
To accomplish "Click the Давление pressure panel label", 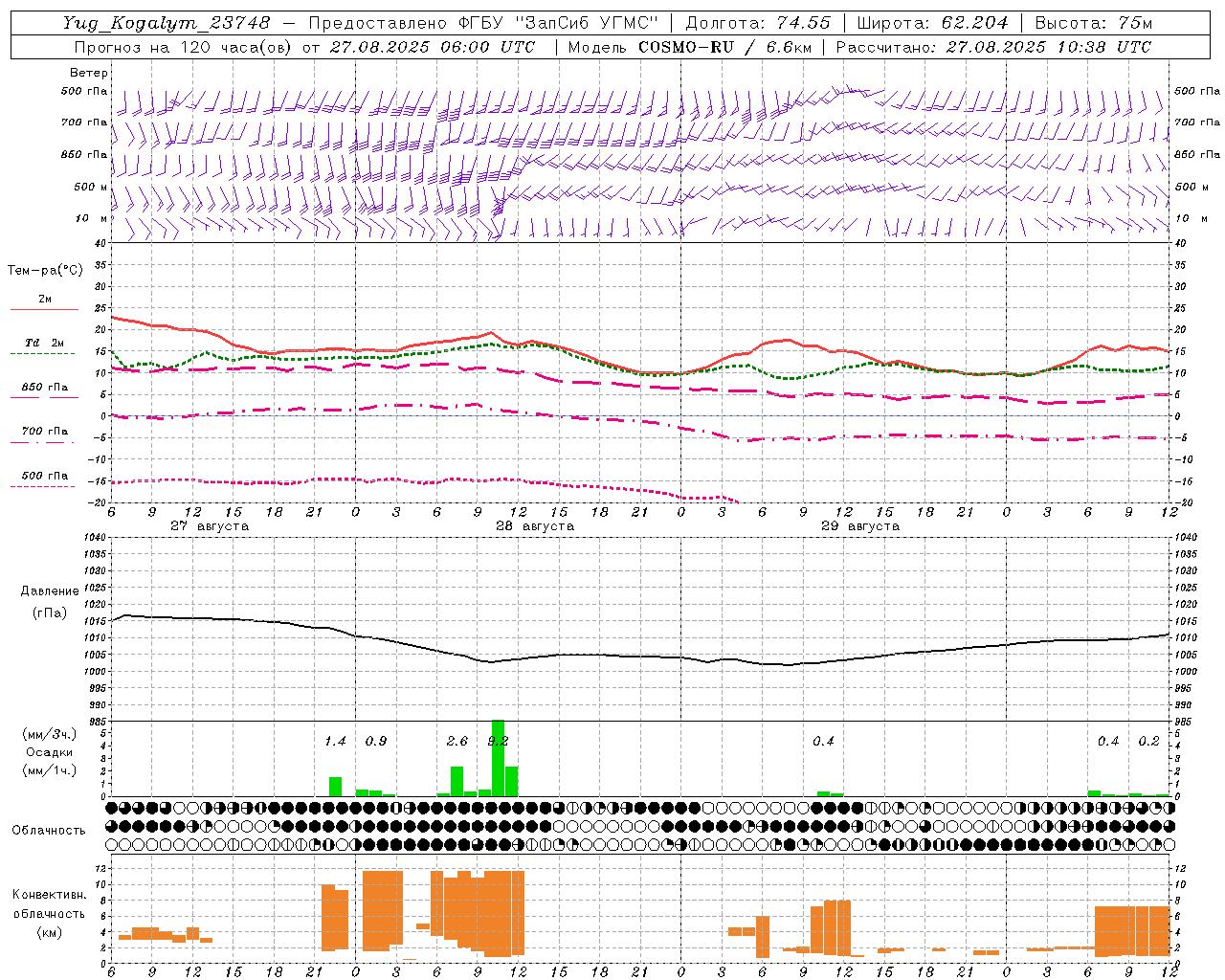I will point(49,591).
